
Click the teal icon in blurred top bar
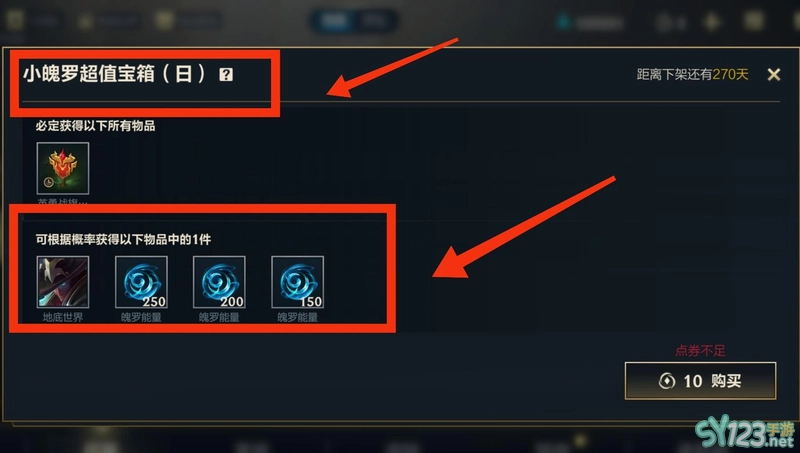[x=563, y=22]
